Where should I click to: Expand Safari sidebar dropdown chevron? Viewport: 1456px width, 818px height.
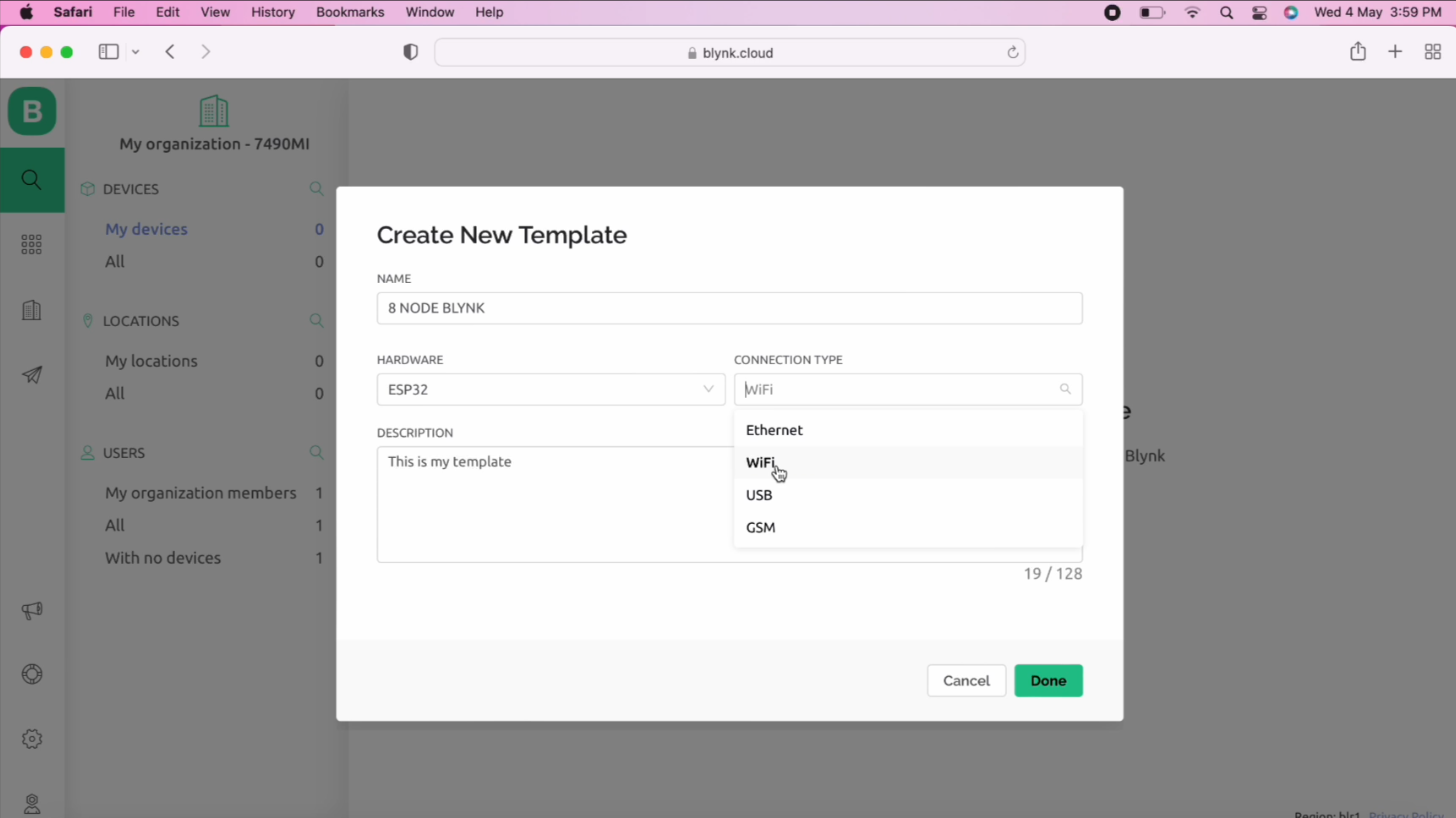[135, 52]
